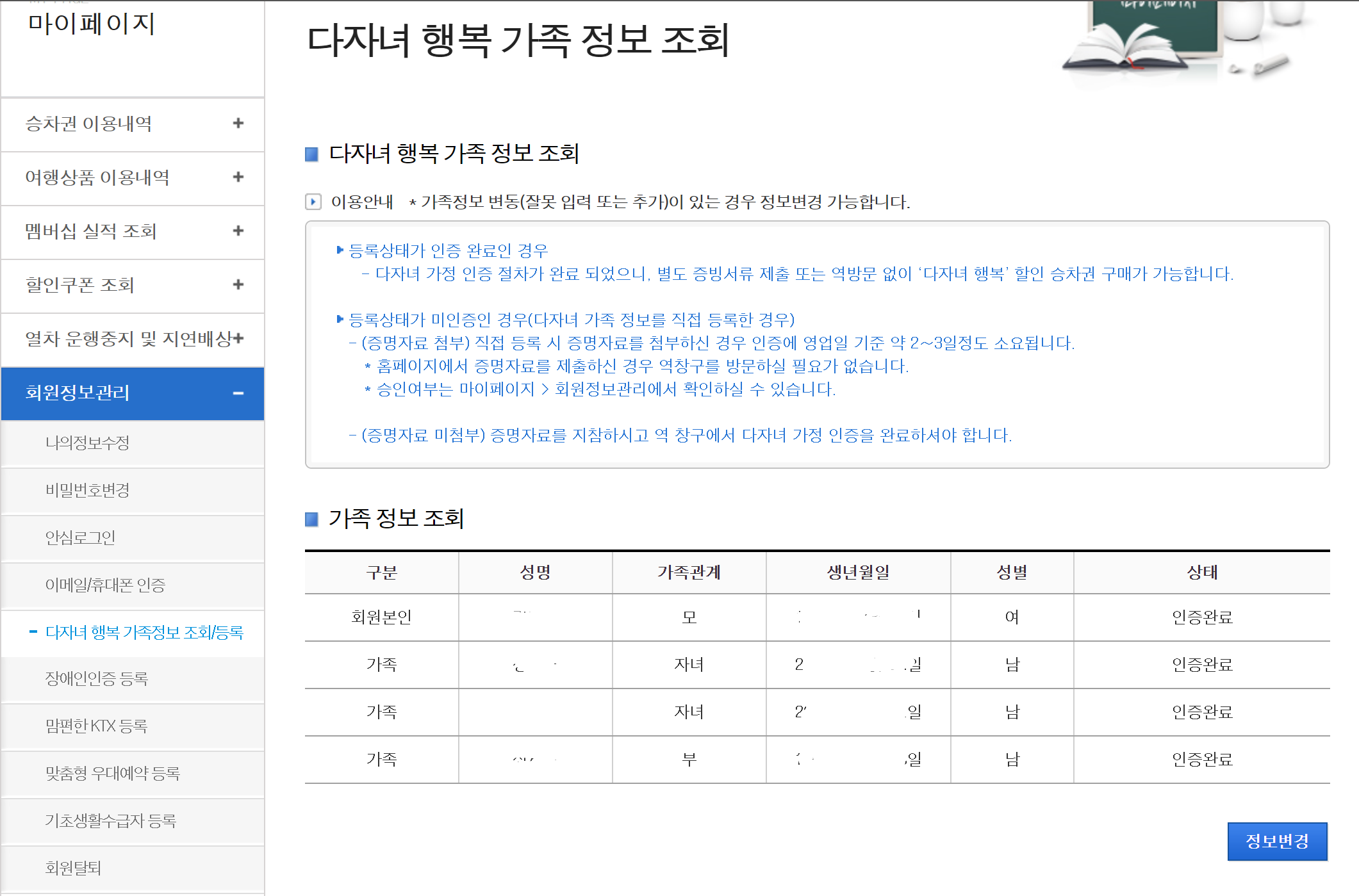Click 회원탈퇴 menu entry
Image resolution: width=1359 pixels, height=896 pixels.
point(73,868)
